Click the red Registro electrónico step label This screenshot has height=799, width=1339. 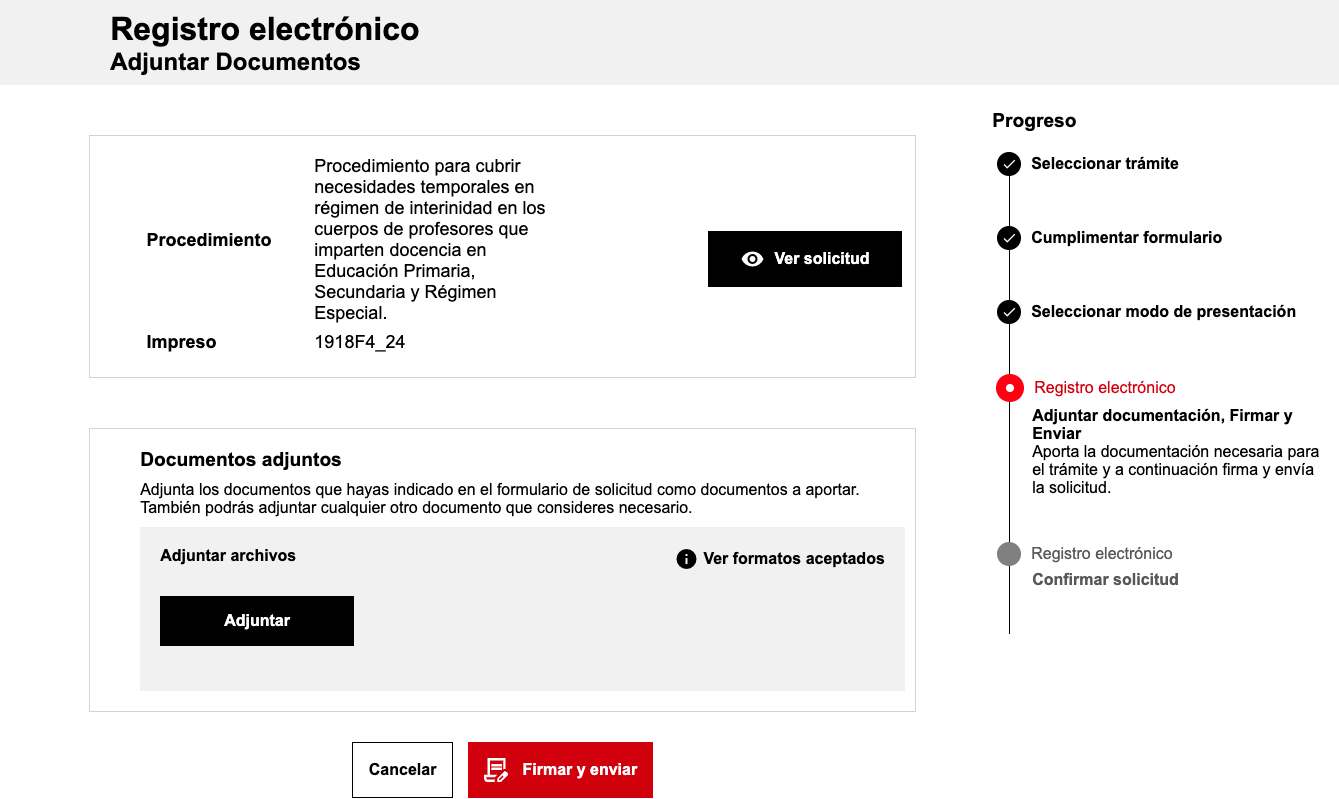click(x=1105, y=388)
